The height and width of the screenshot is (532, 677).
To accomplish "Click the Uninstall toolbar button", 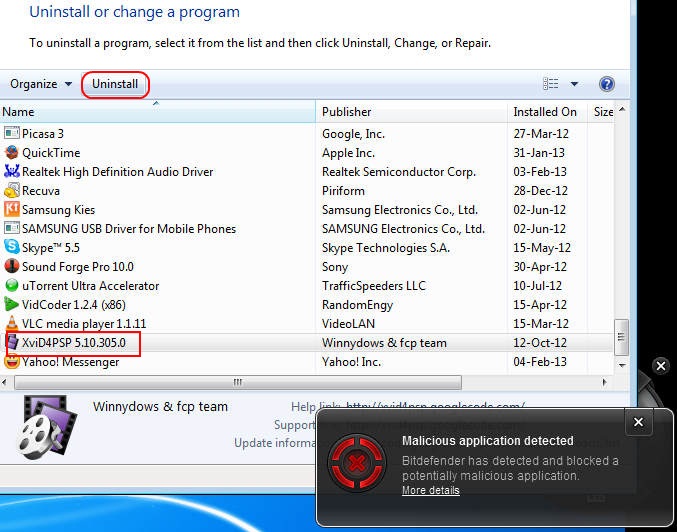I will coord(115,84).
